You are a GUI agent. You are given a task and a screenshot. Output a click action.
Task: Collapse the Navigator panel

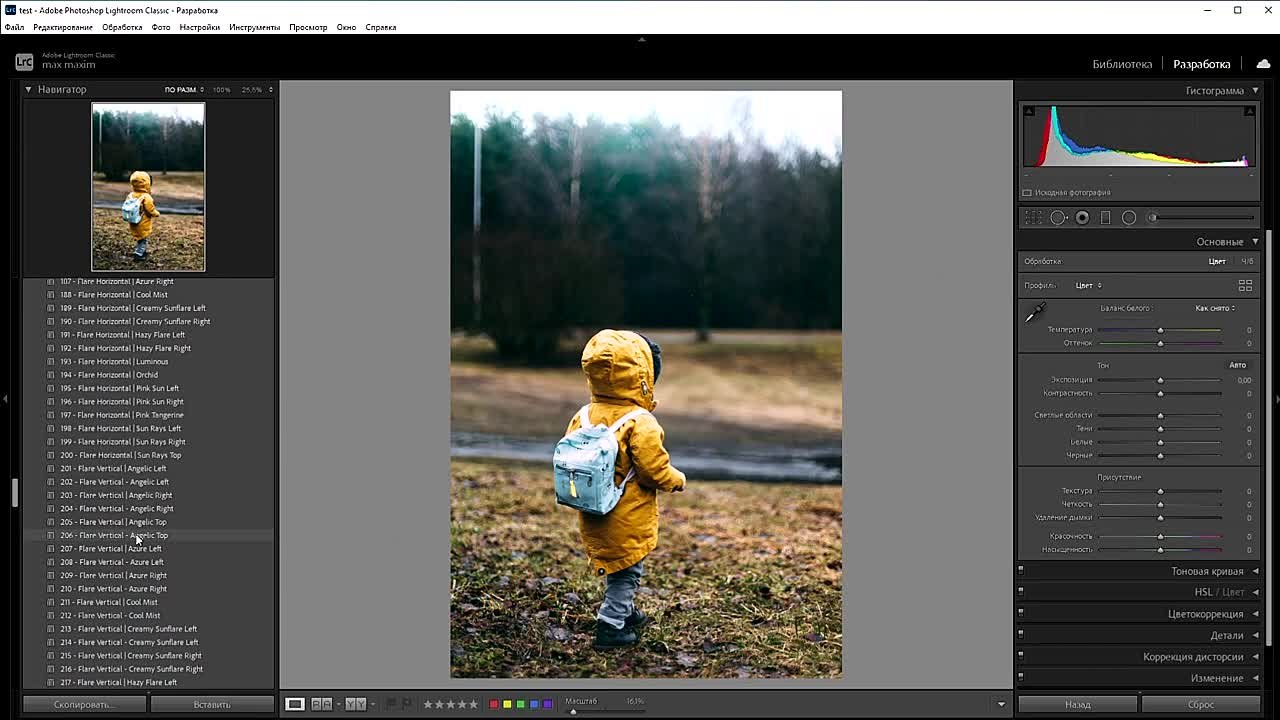[28, 89]
